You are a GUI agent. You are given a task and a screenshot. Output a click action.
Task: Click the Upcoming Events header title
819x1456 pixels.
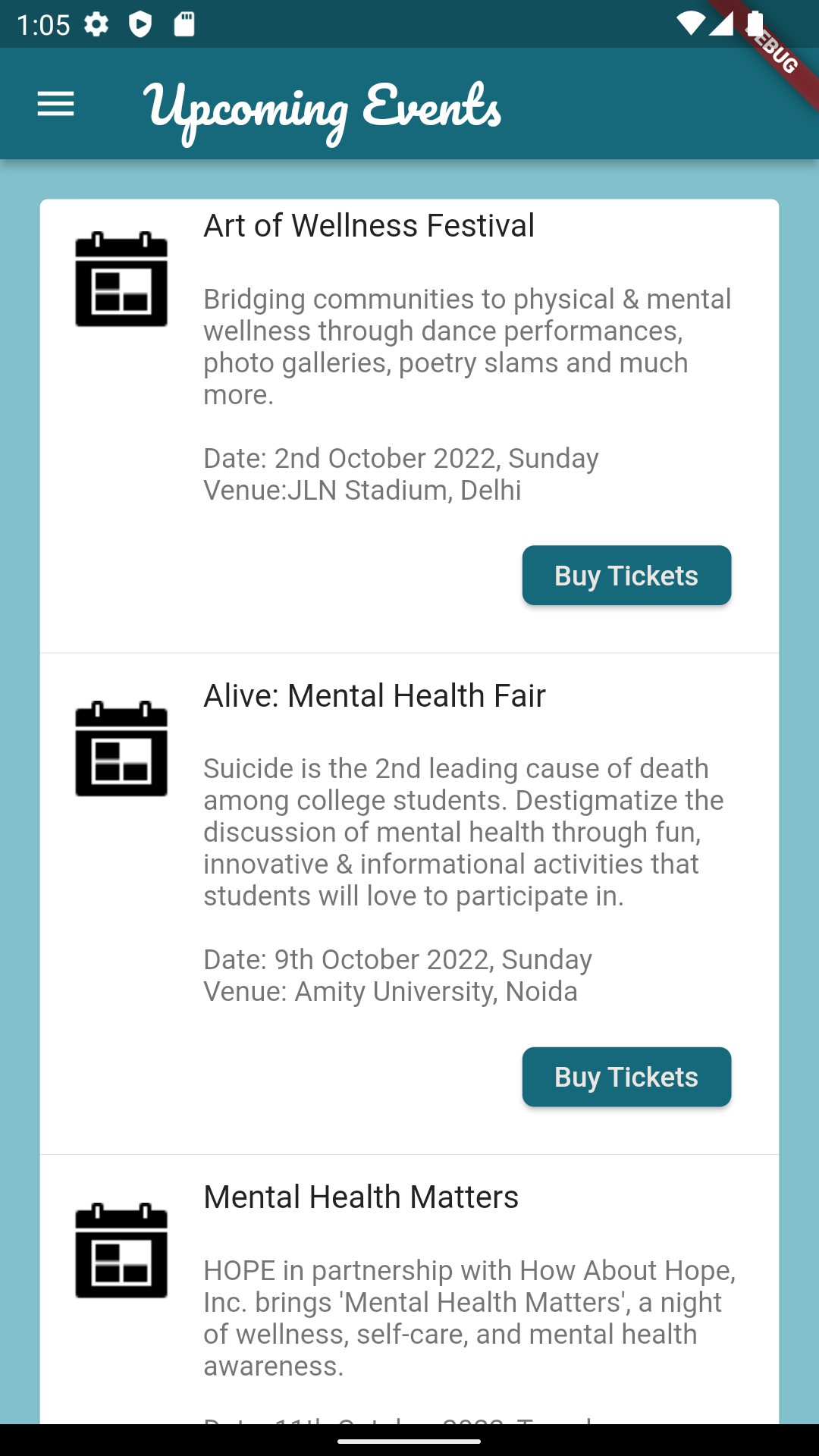(322, 106)
